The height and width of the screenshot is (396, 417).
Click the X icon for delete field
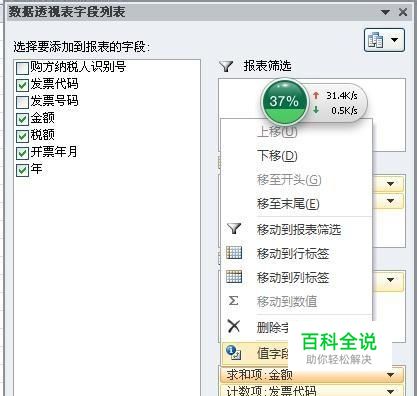coord(234,326)
